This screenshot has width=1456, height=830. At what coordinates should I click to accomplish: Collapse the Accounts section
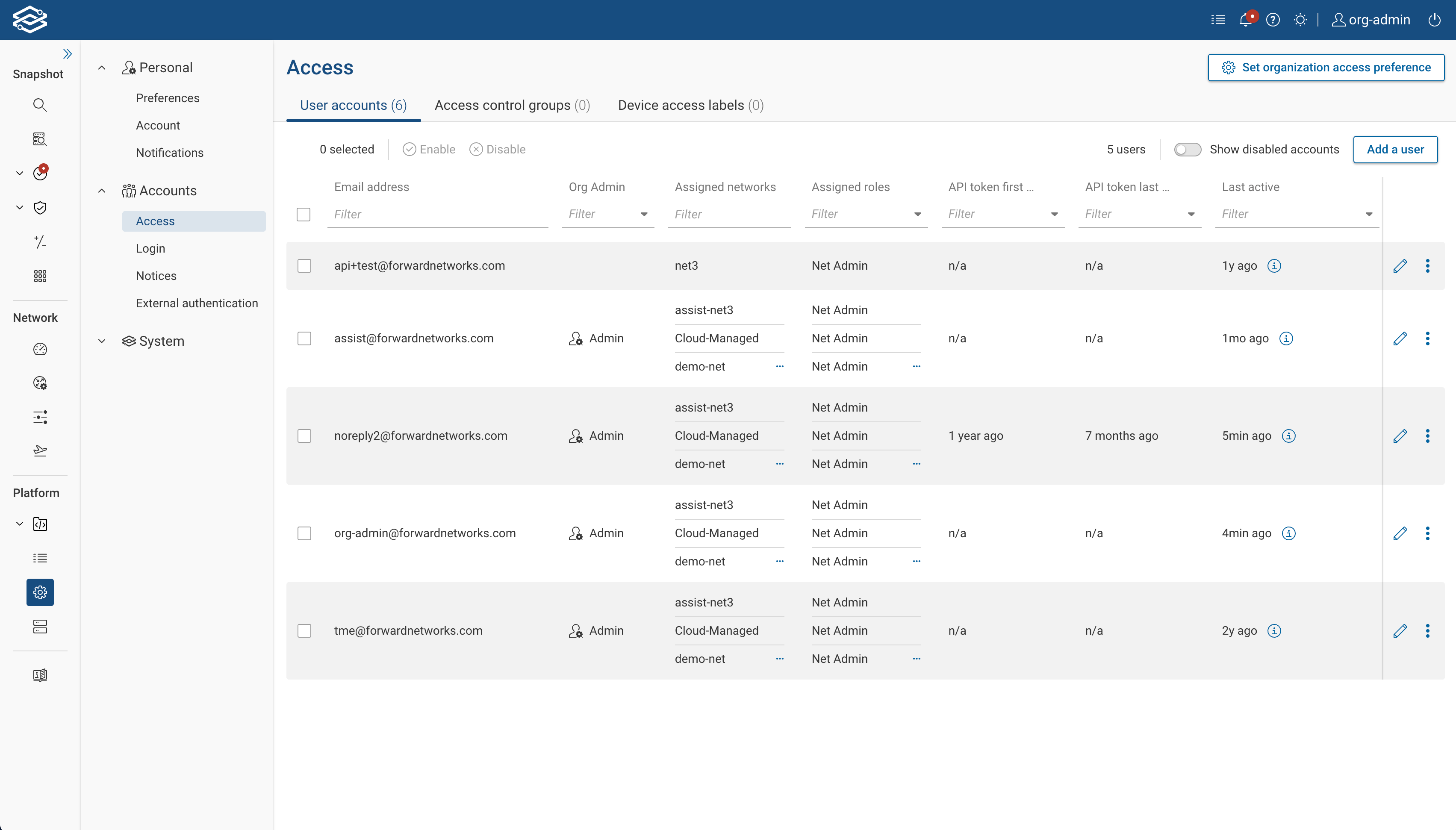pos(101,191)
